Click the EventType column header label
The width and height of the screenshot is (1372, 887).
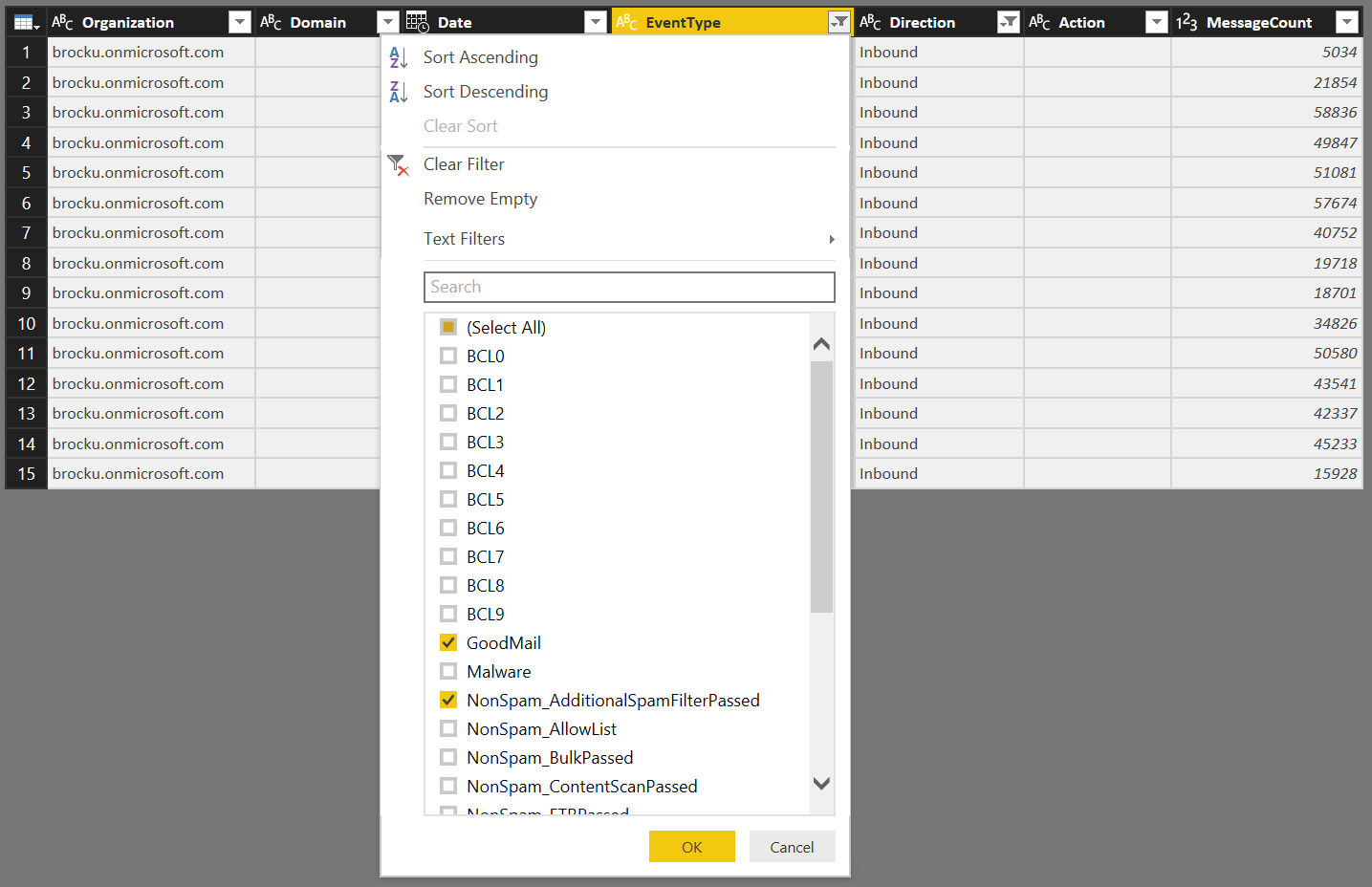coord(684,22)
